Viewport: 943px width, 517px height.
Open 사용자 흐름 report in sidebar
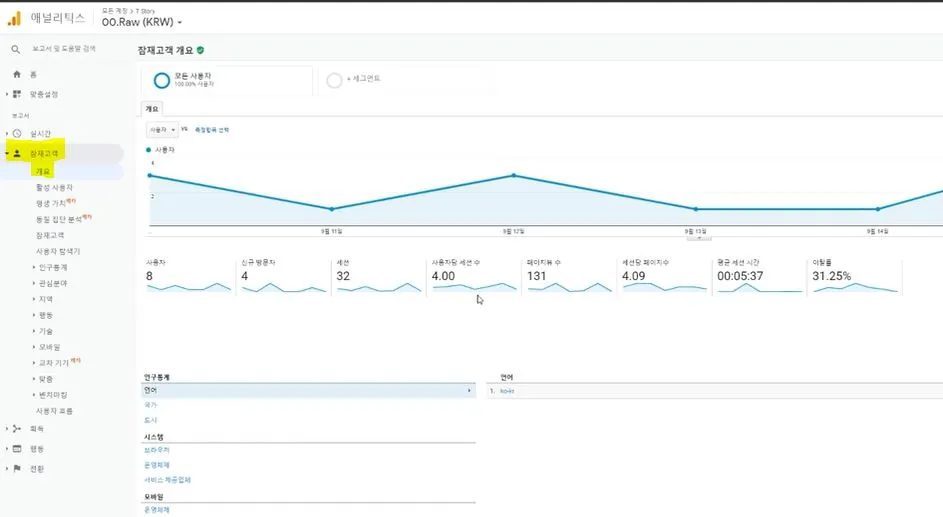pos(54,411)
